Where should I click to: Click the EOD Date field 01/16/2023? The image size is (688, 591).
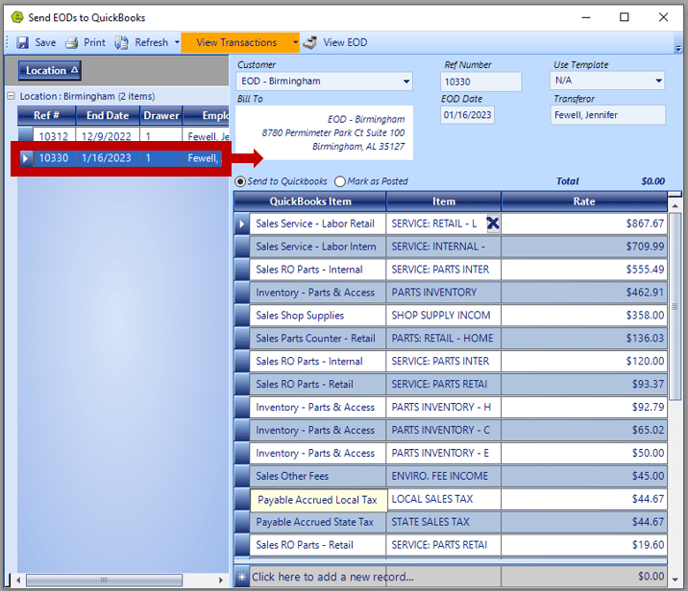point(467,115)
